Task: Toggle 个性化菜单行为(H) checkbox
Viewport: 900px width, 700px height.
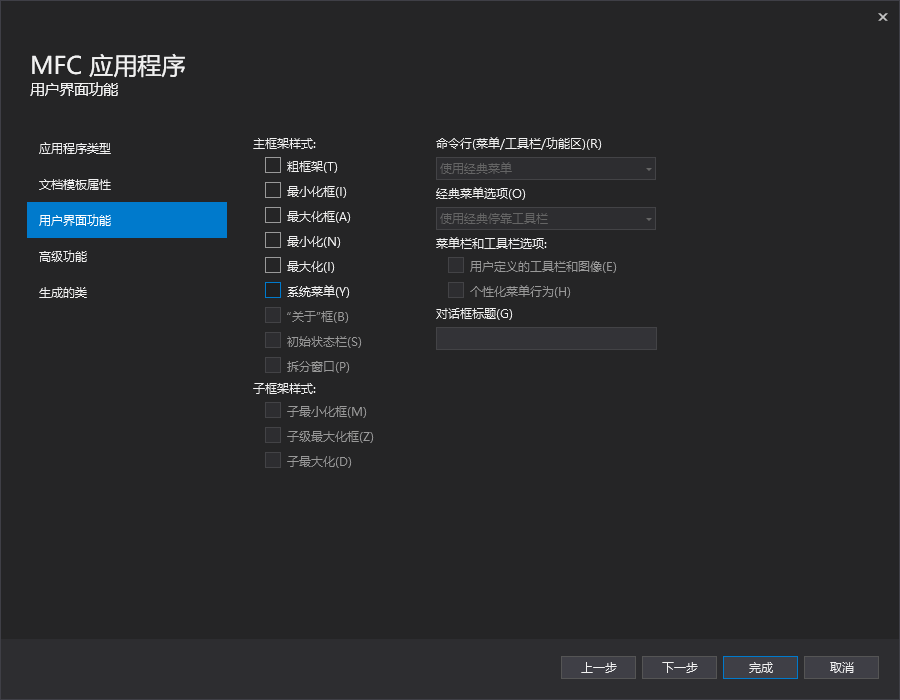Action: click(x=456, y=290)
